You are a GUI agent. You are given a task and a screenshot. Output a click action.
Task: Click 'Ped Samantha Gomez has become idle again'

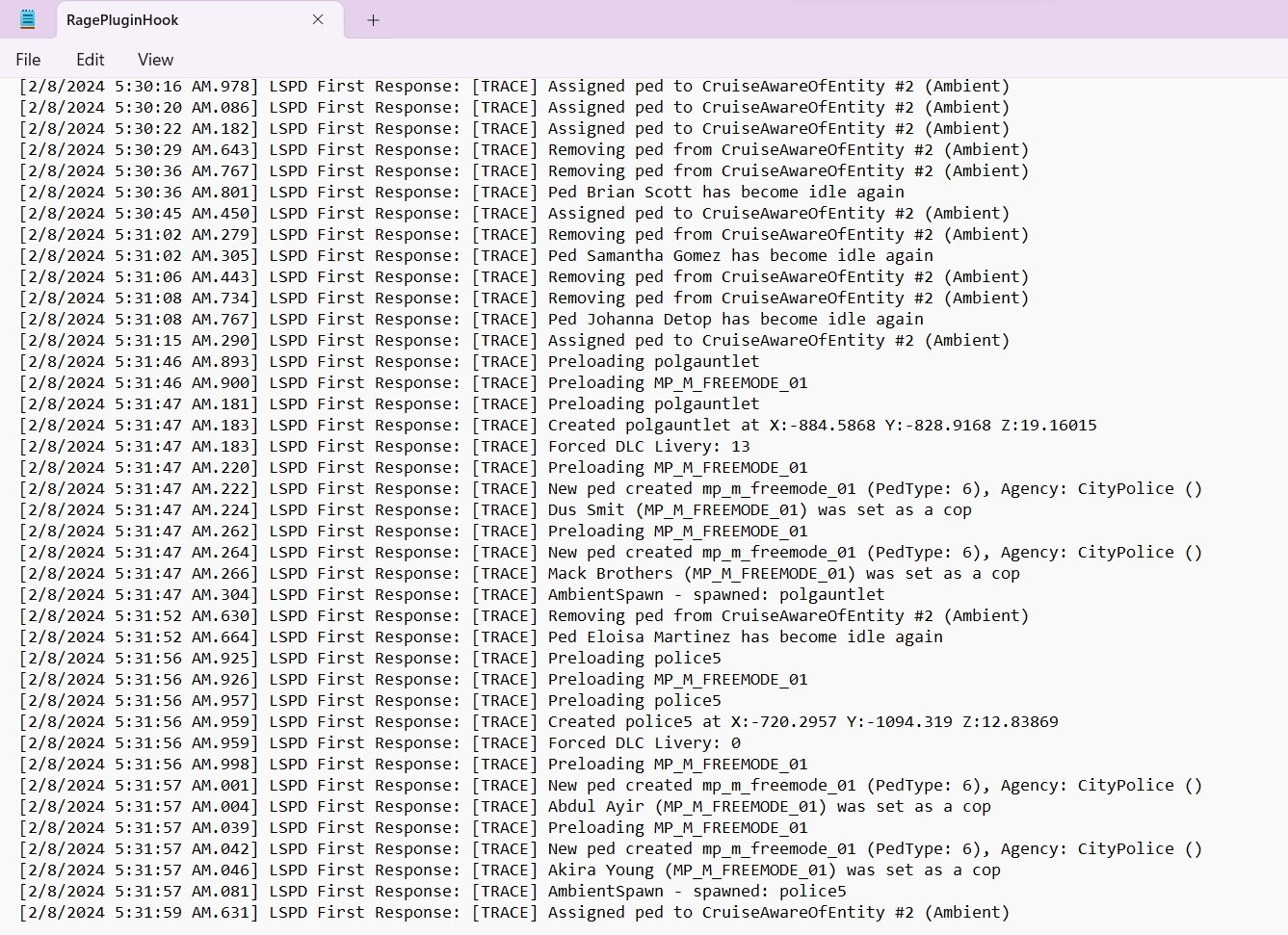click(x=741, y=255)
